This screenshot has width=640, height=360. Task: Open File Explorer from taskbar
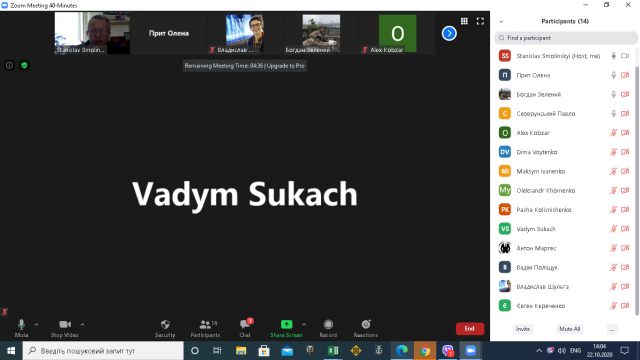click(241, 351)
